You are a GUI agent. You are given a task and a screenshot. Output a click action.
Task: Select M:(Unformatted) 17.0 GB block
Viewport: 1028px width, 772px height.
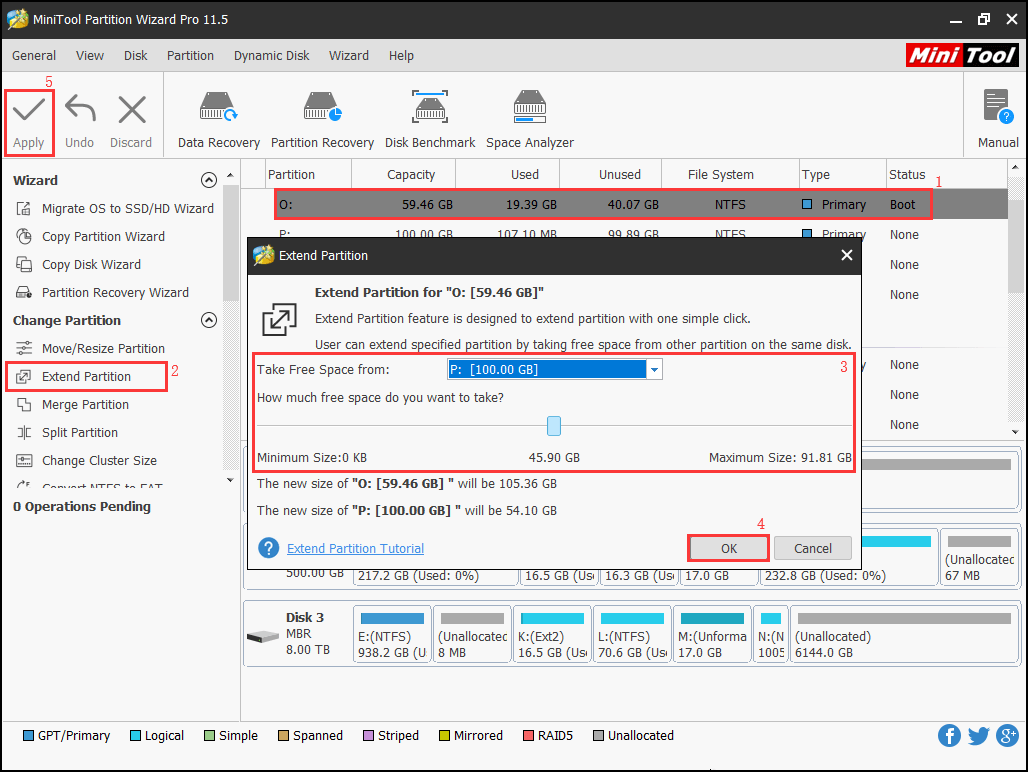712,634
